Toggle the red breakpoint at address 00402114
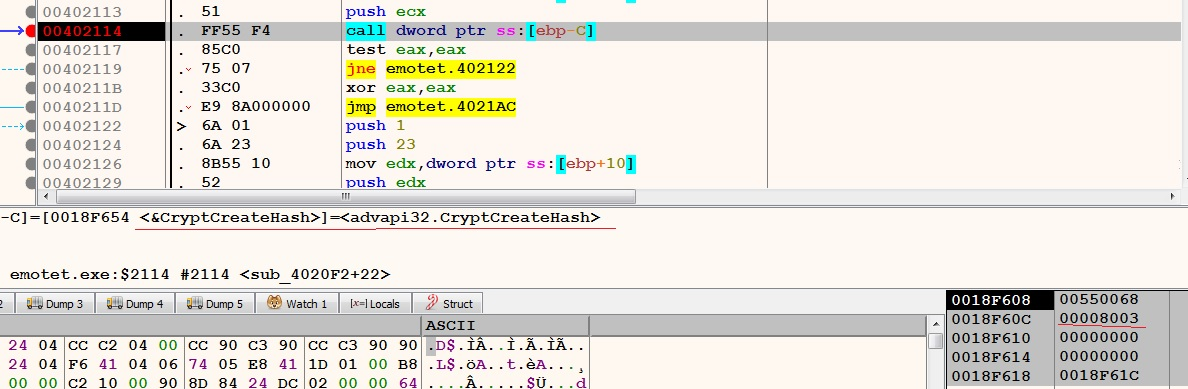The height and width of the screenshot is (389, 1188). [x=30, y=31]
